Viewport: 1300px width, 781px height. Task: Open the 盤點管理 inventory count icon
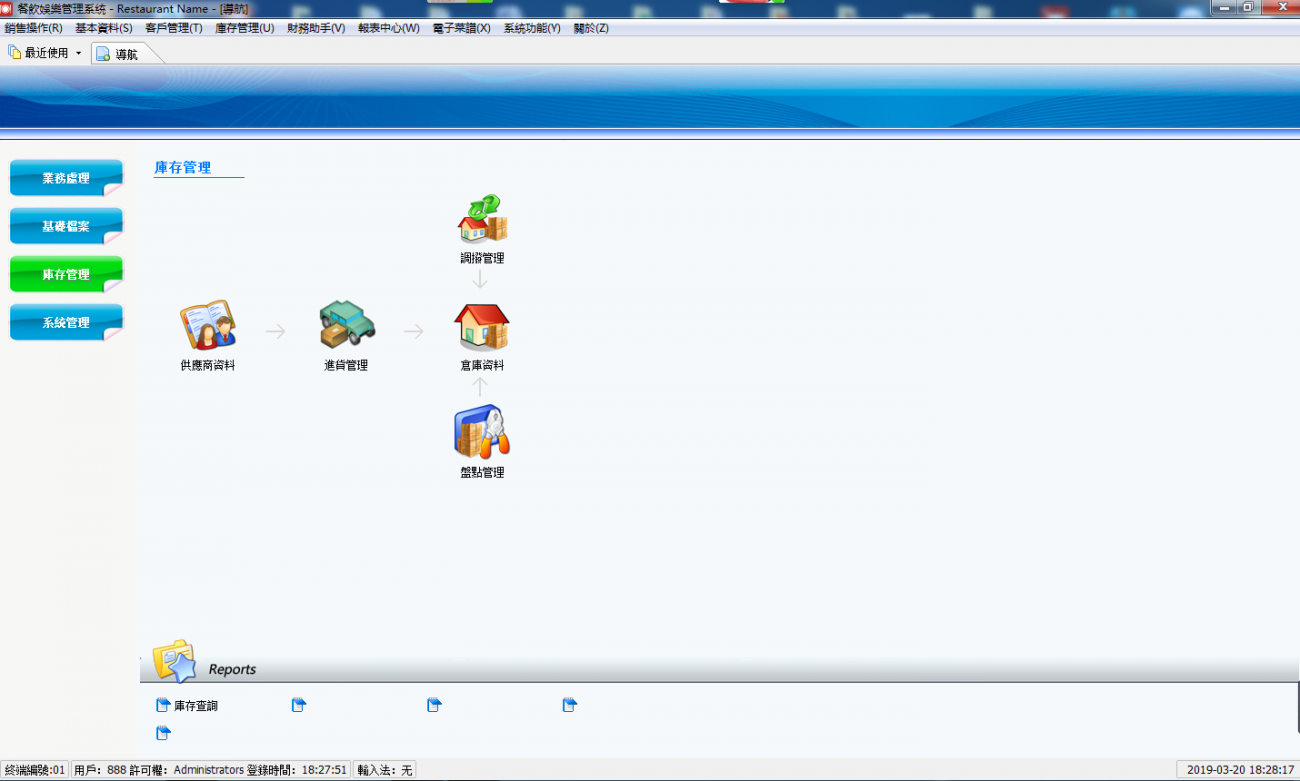click(x=482, y=432)
